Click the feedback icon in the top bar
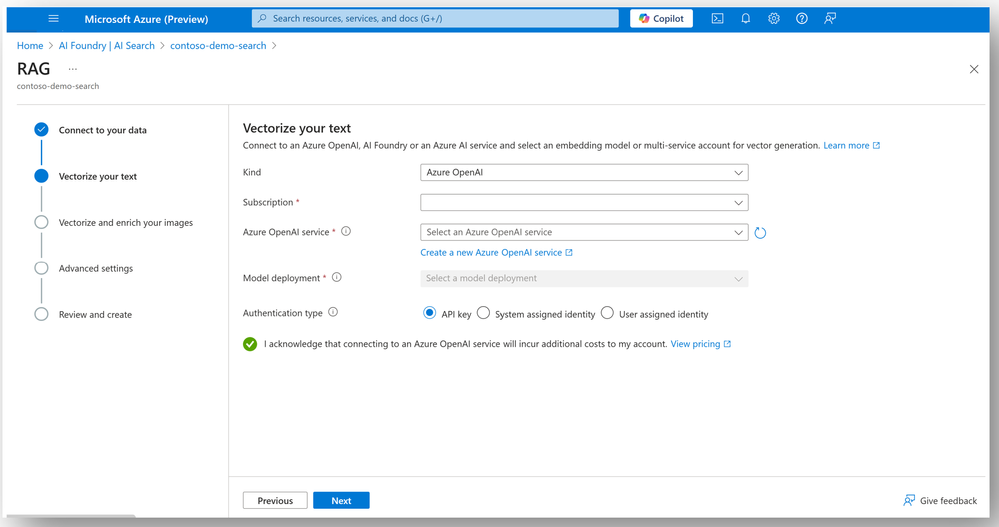 point(830,18)
